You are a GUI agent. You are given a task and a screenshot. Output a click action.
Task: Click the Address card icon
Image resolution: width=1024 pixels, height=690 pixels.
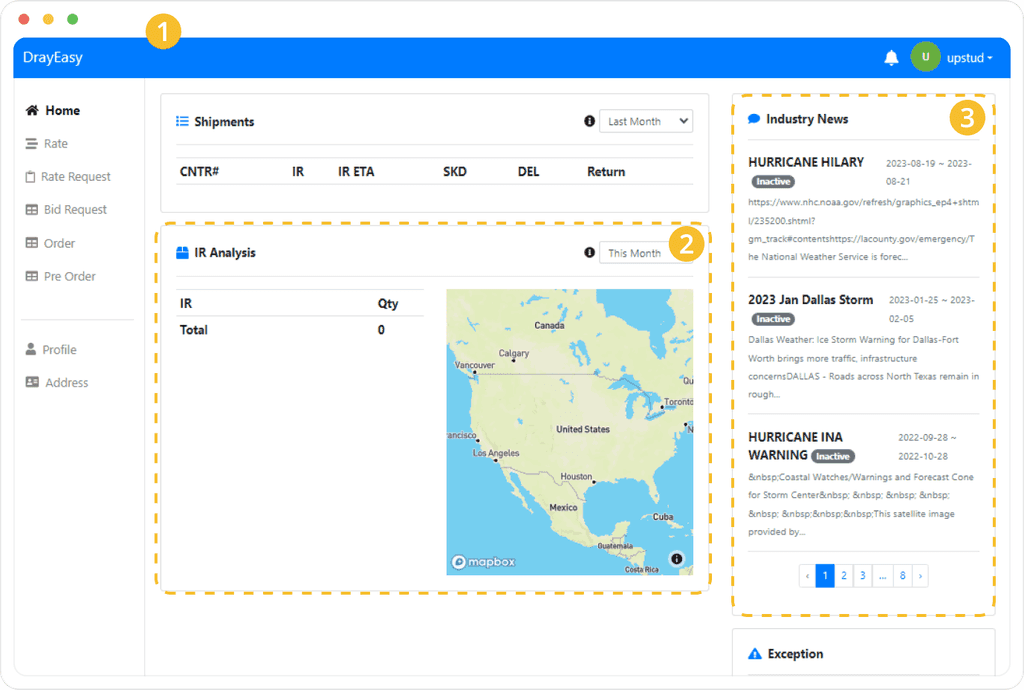coord(32,382)
